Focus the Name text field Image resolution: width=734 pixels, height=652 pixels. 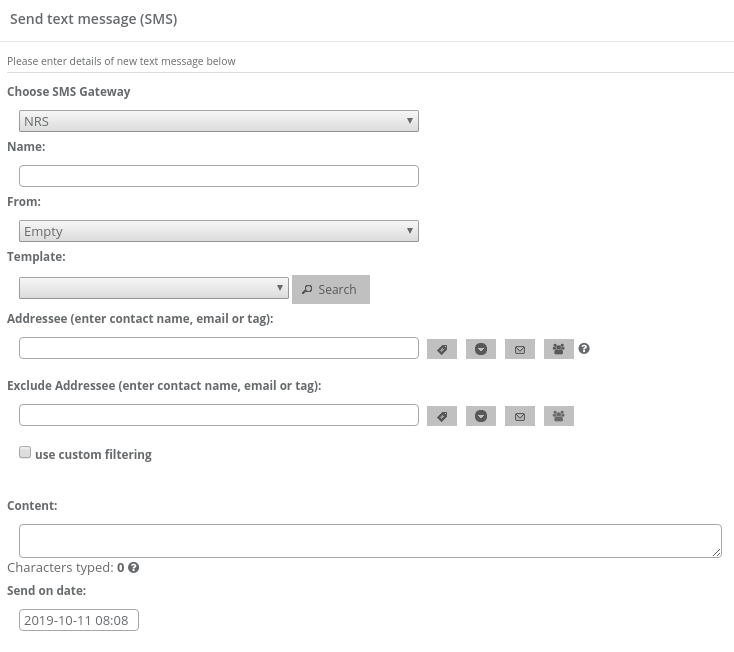pos(218,176)
